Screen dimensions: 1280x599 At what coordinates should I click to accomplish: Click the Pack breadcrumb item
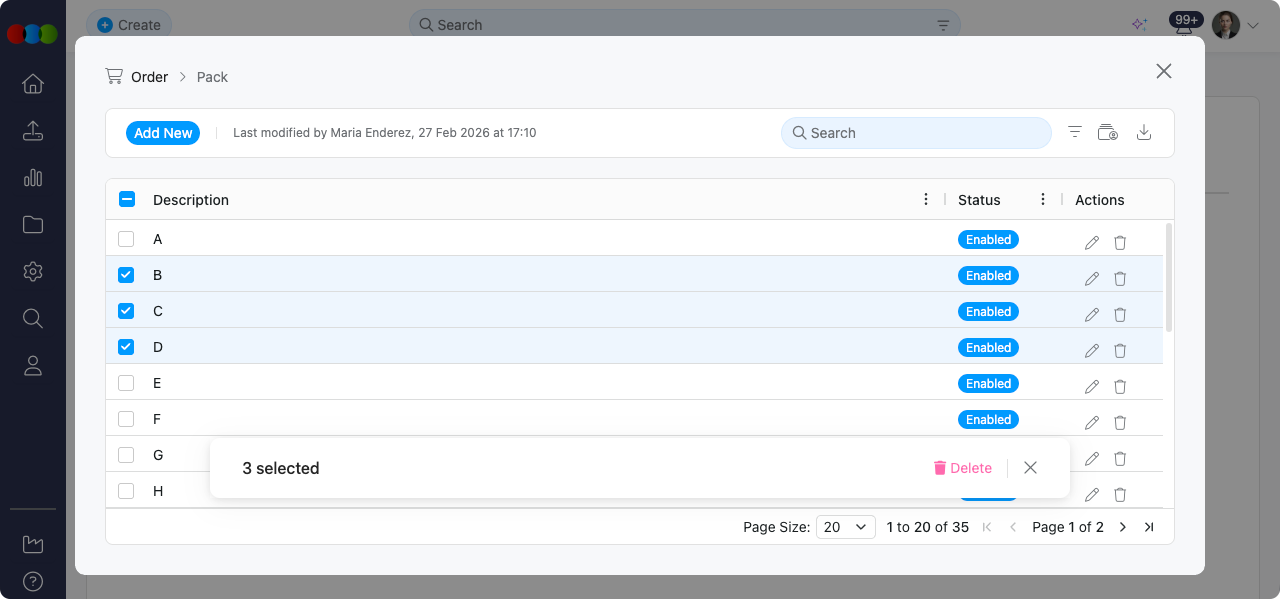[212, 77]
